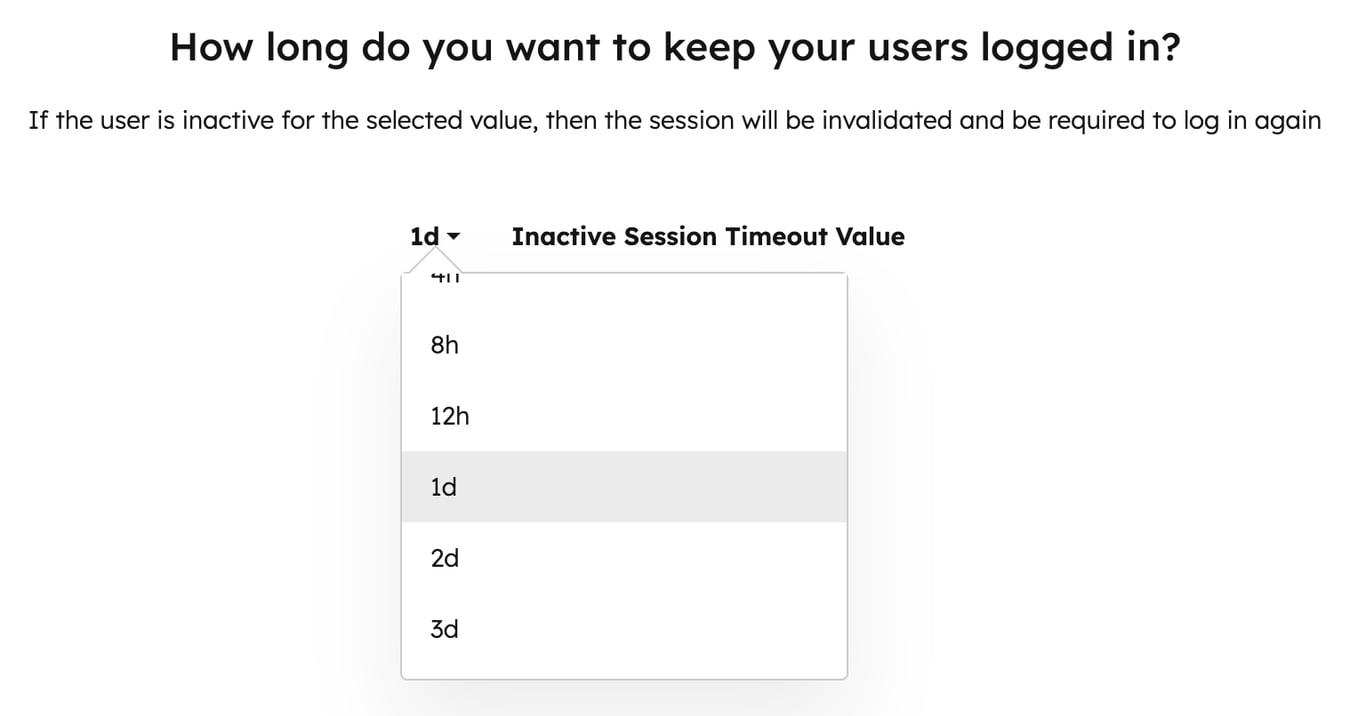
Task: Choose a timeout of half a day
Action: (450, 416)
